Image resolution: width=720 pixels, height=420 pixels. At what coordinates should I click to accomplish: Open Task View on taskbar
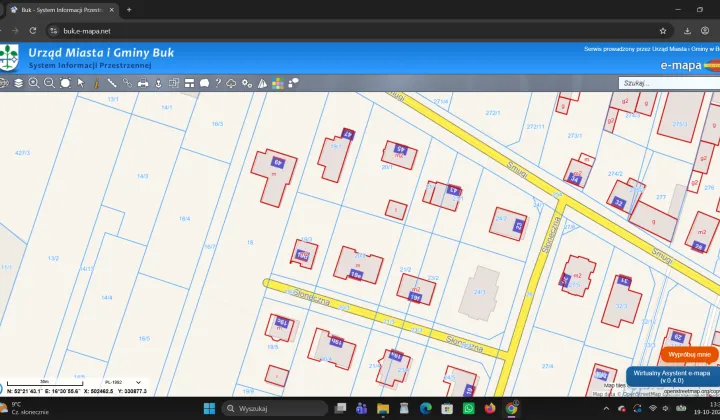coord(340,408)
